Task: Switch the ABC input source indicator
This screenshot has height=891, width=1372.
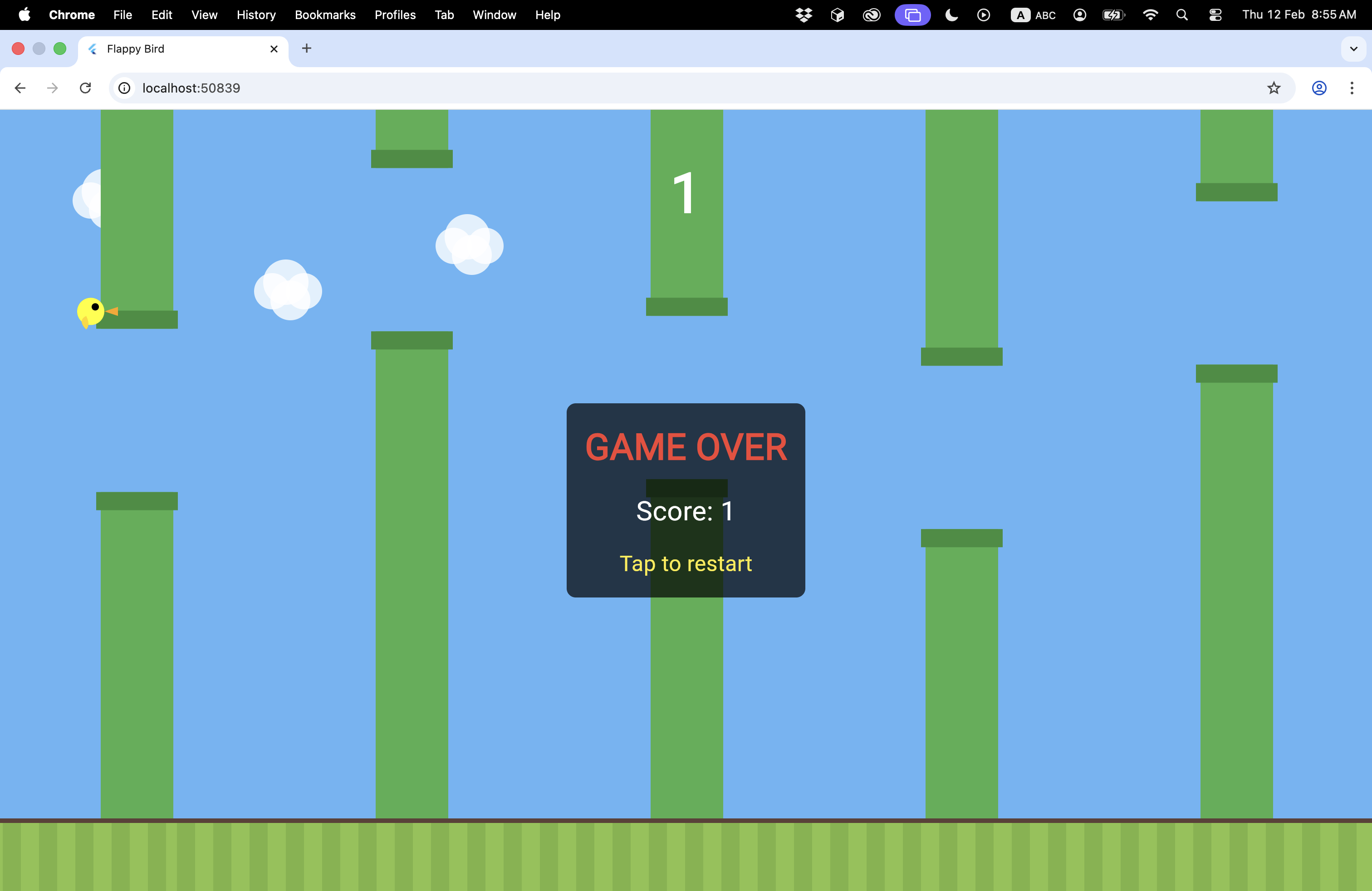Action: (x=1033, y=15)
